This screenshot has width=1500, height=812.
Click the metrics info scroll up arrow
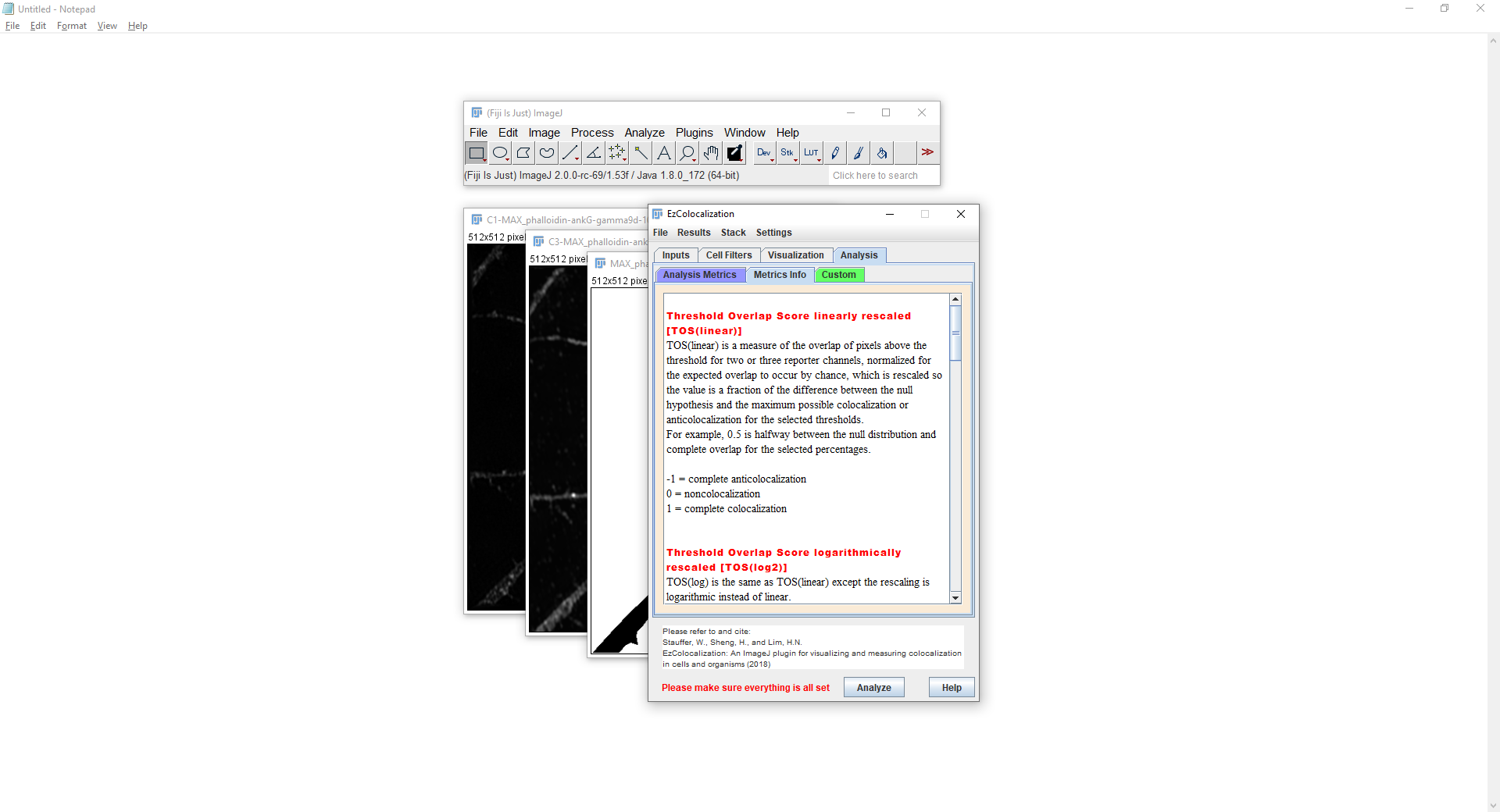(x=955, y=300)
